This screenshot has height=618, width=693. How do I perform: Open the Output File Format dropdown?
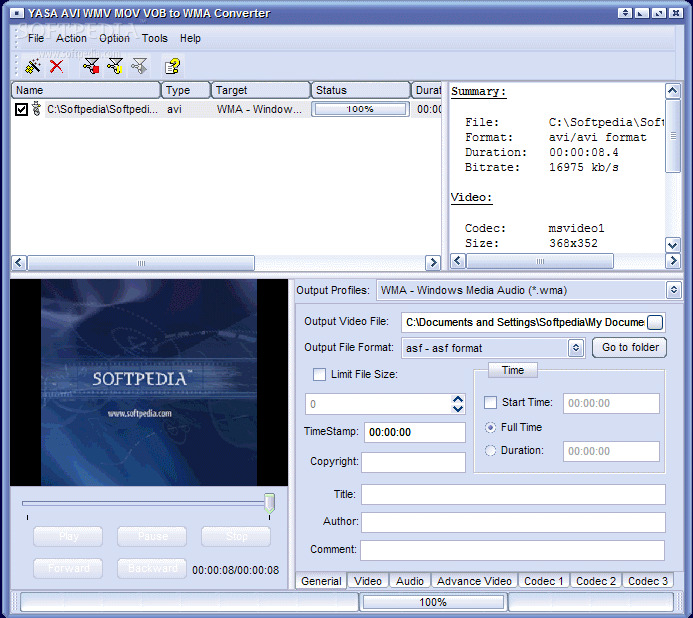click(x=575, y=348)
